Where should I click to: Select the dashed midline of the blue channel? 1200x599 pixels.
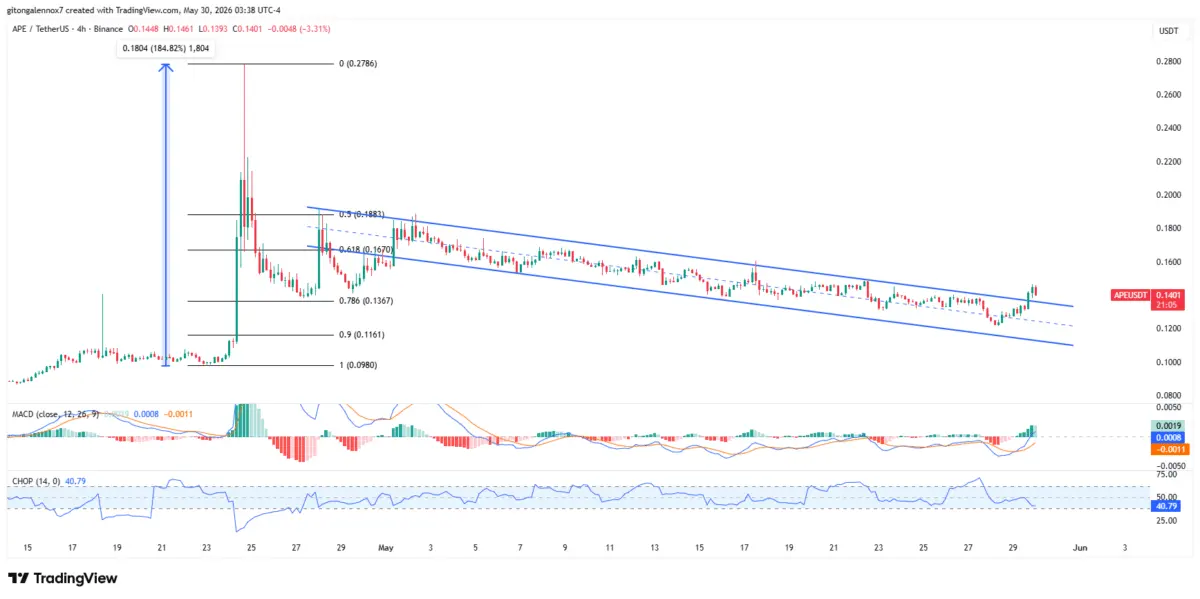pyautogui.click(x=690, y=276)
